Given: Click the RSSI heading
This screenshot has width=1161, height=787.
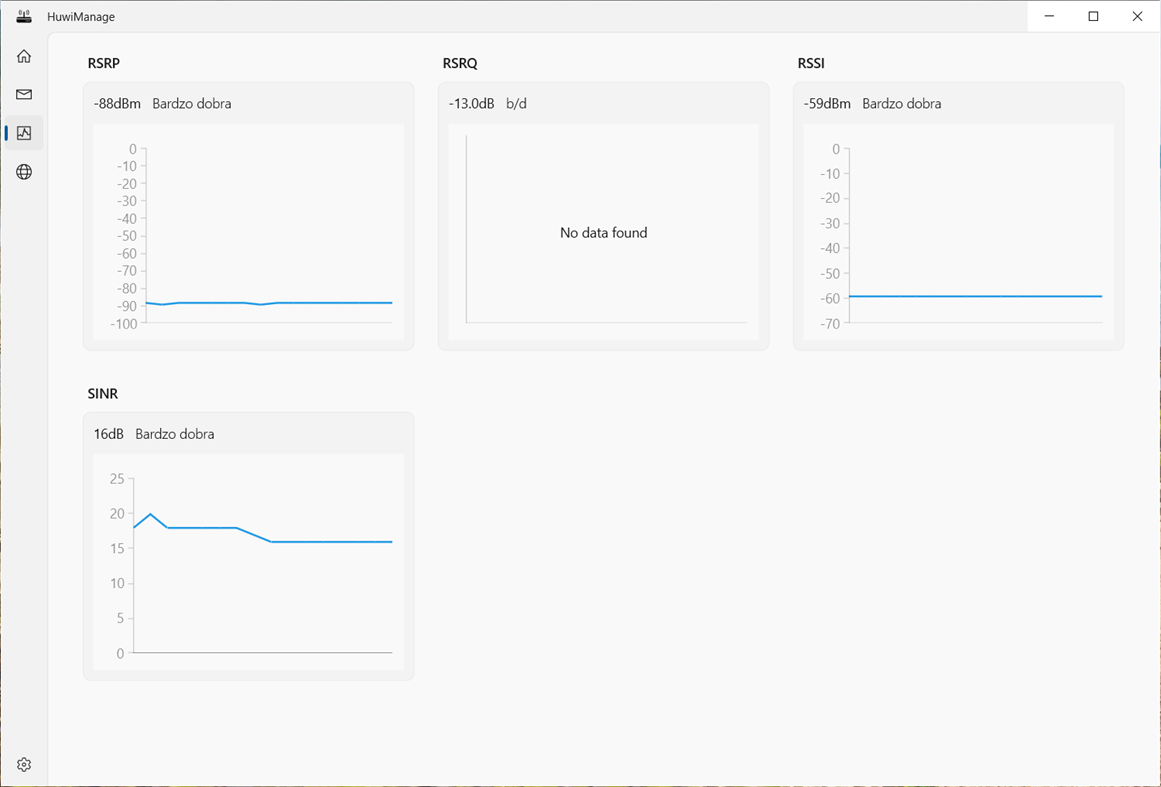Looking at the screenshot, I should 811,63.
